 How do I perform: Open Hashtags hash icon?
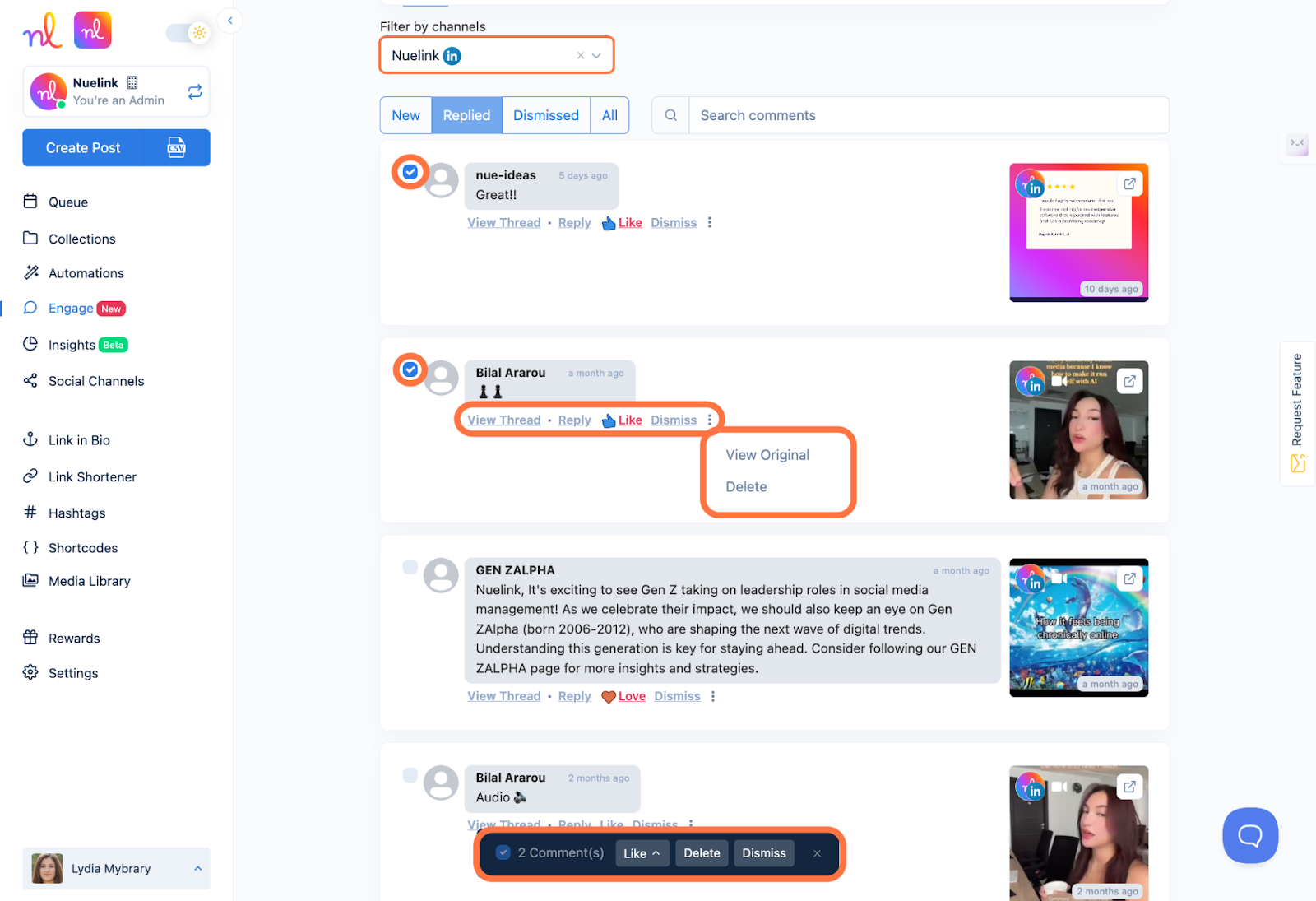(30, 512)
